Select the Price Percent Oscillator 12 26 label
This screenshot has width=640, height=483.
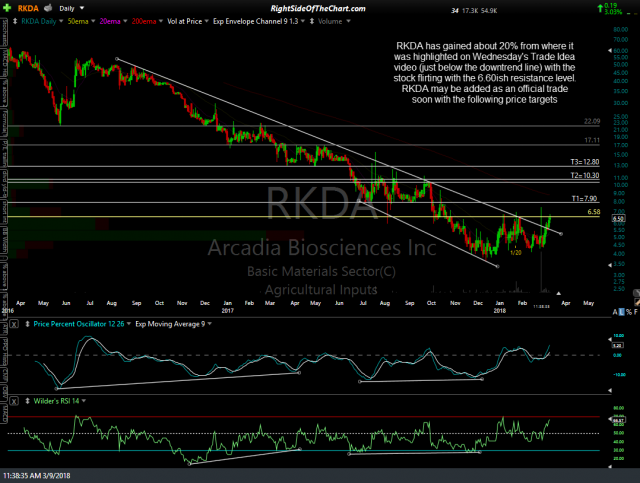[x=79, y=324]
